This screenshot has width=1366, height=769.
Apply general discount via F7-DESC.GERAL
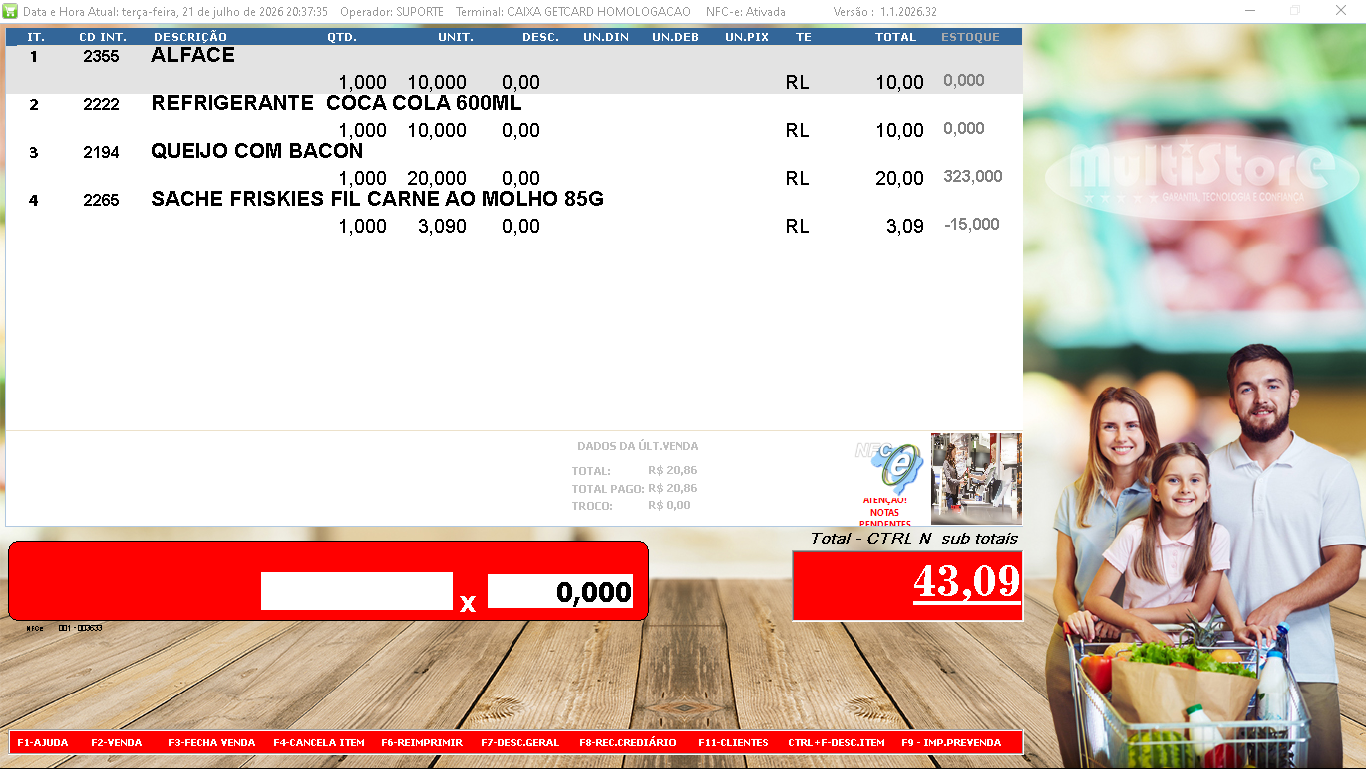click(x=521, y=743)
